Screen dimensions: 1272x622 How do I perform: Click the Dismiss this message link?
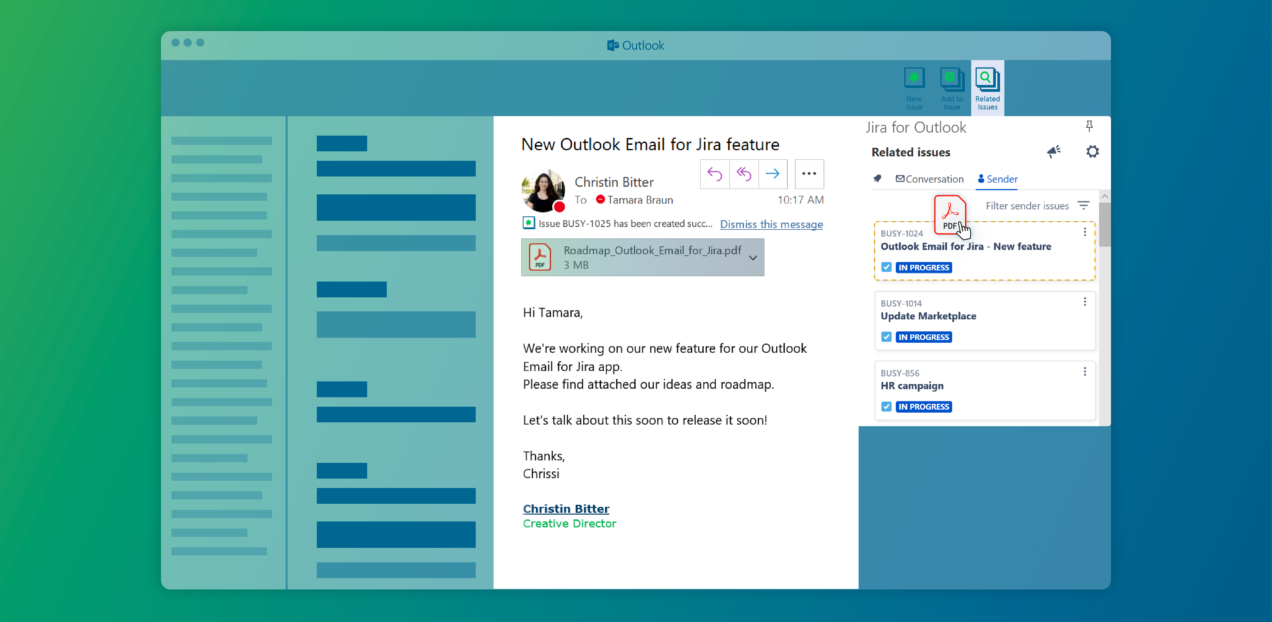(771, 224)
